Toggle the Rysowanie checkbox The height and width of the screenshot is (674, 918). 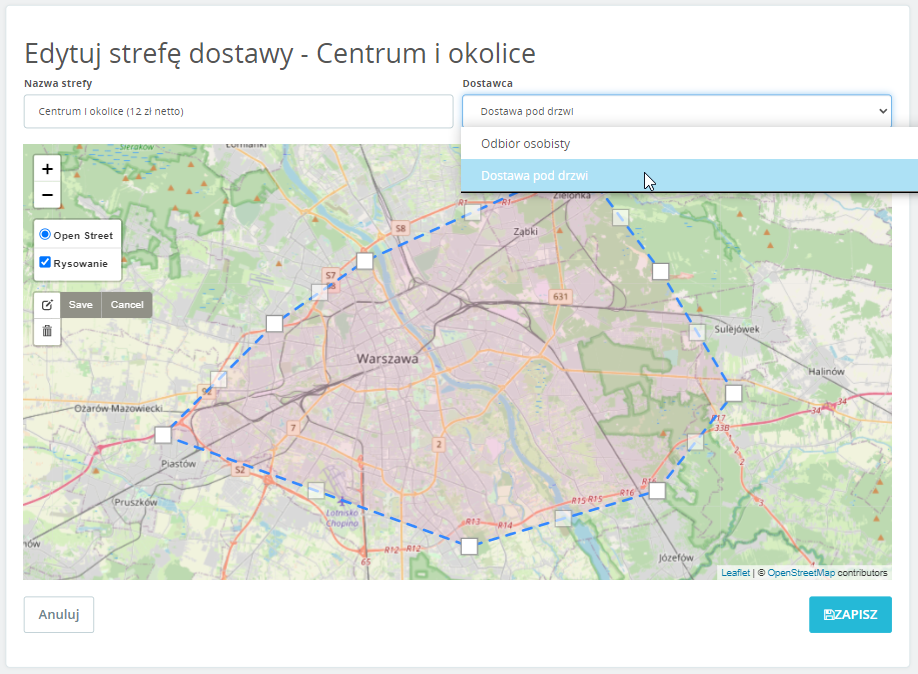[x=45, y=262]
